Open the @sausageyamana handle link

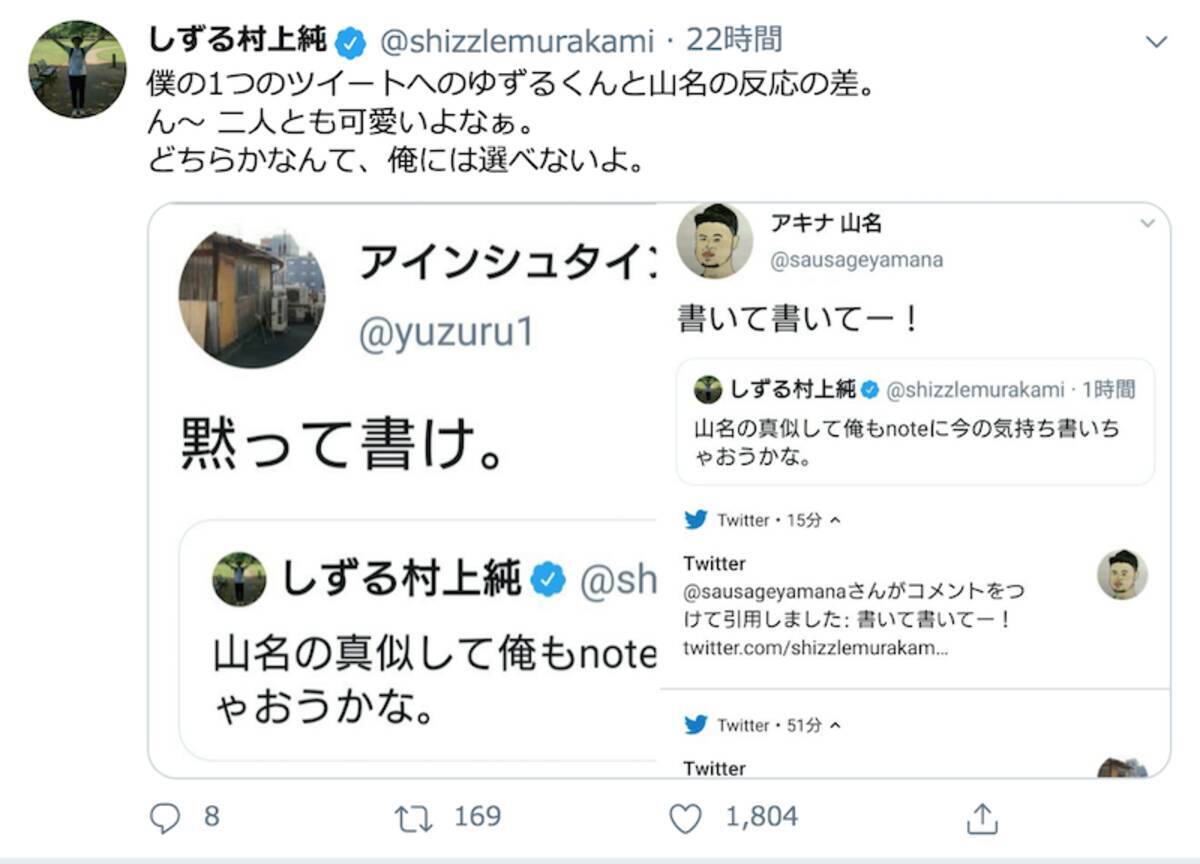pyautogui.click(x=856, y=260)
